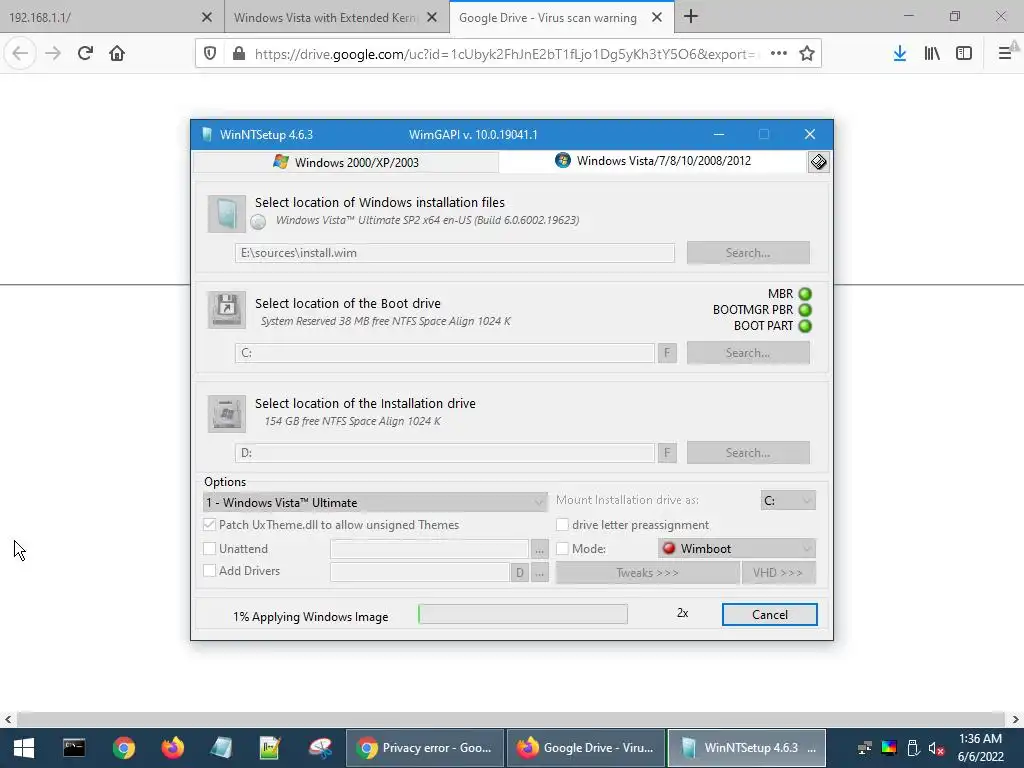
Task: Click the Firefox address bar URL
Action: (x=506, y=54)
